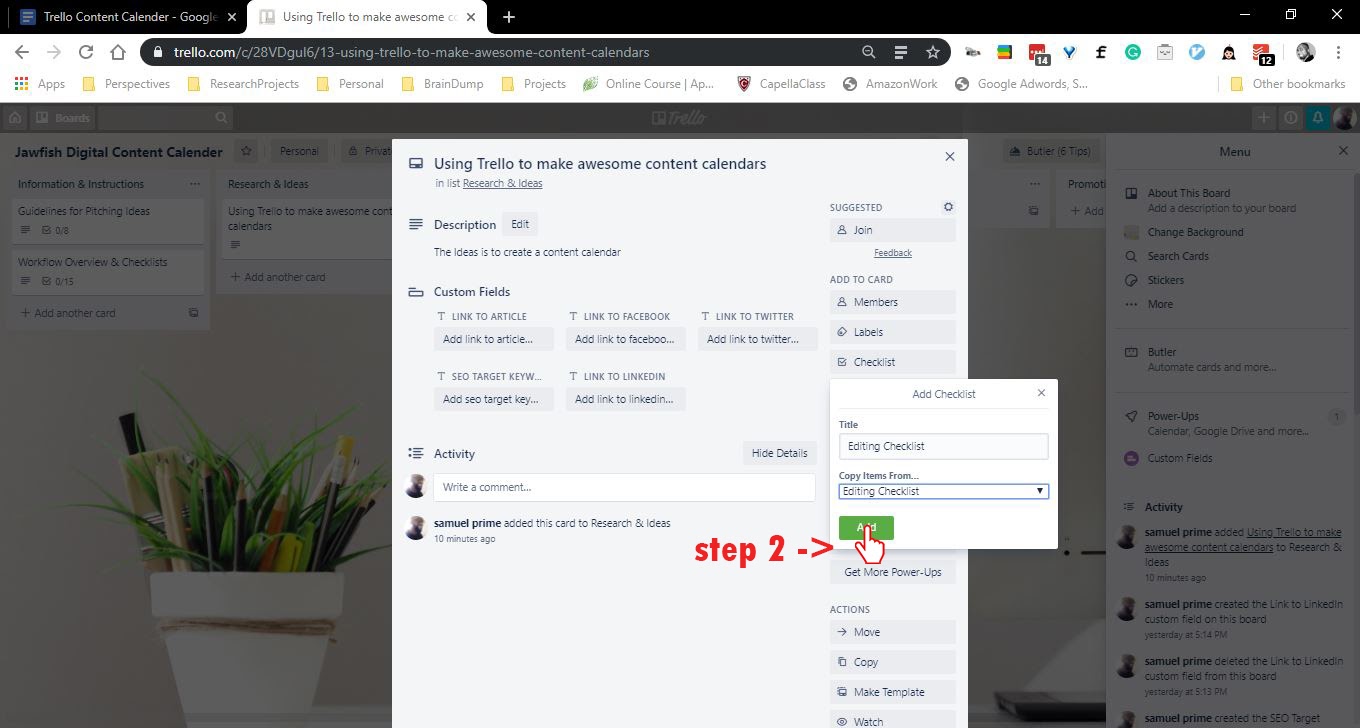Open the Research & Ideas list link

(x=502, y=184)
